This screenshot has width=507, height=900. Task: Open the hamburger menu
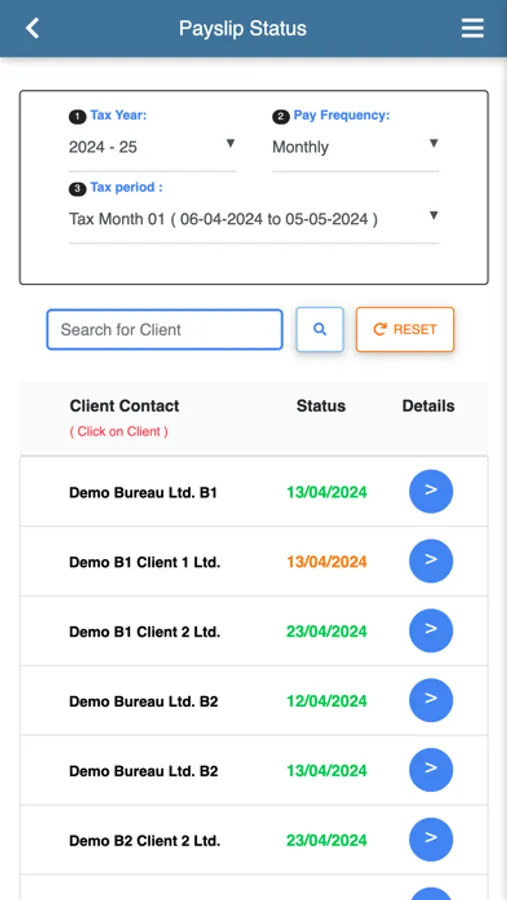click(473, 28)
